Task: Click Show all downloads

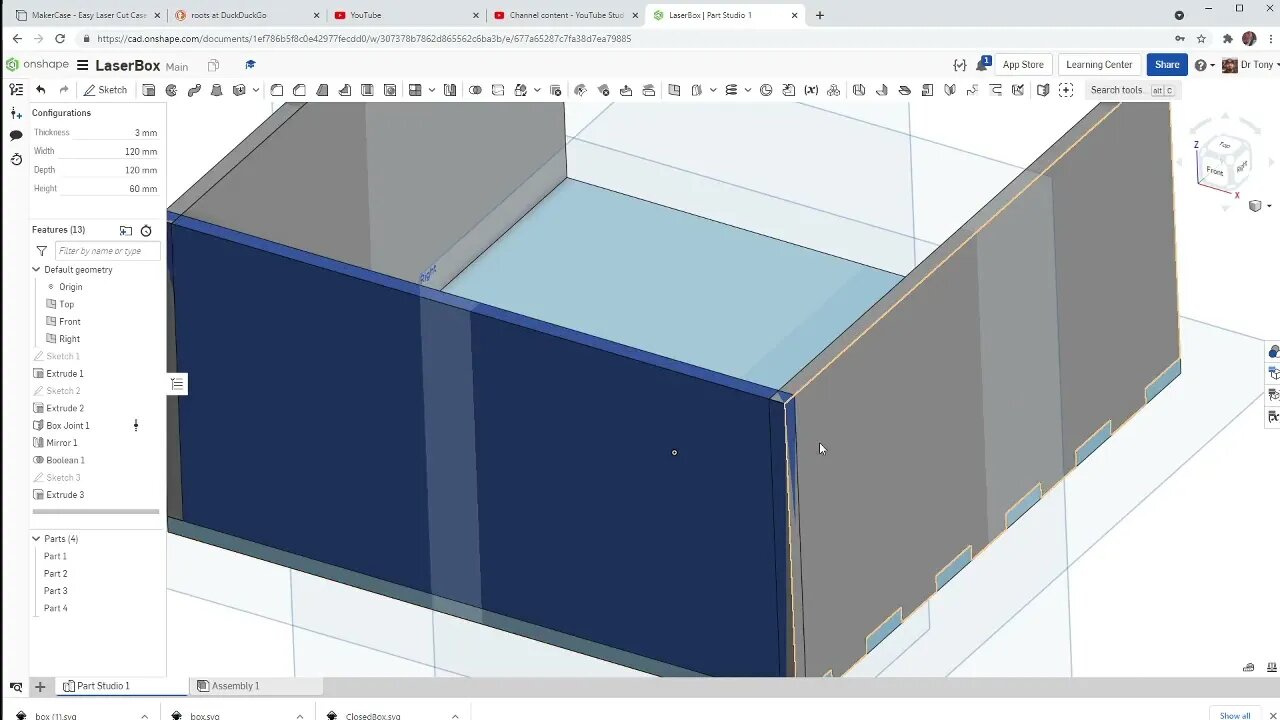Action: point(1234,715)
